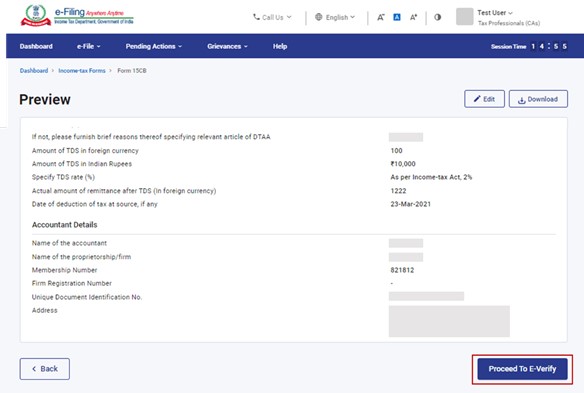Reset to default font size icon
Viewport: 584px width, 393px height.
pos(397,17)
